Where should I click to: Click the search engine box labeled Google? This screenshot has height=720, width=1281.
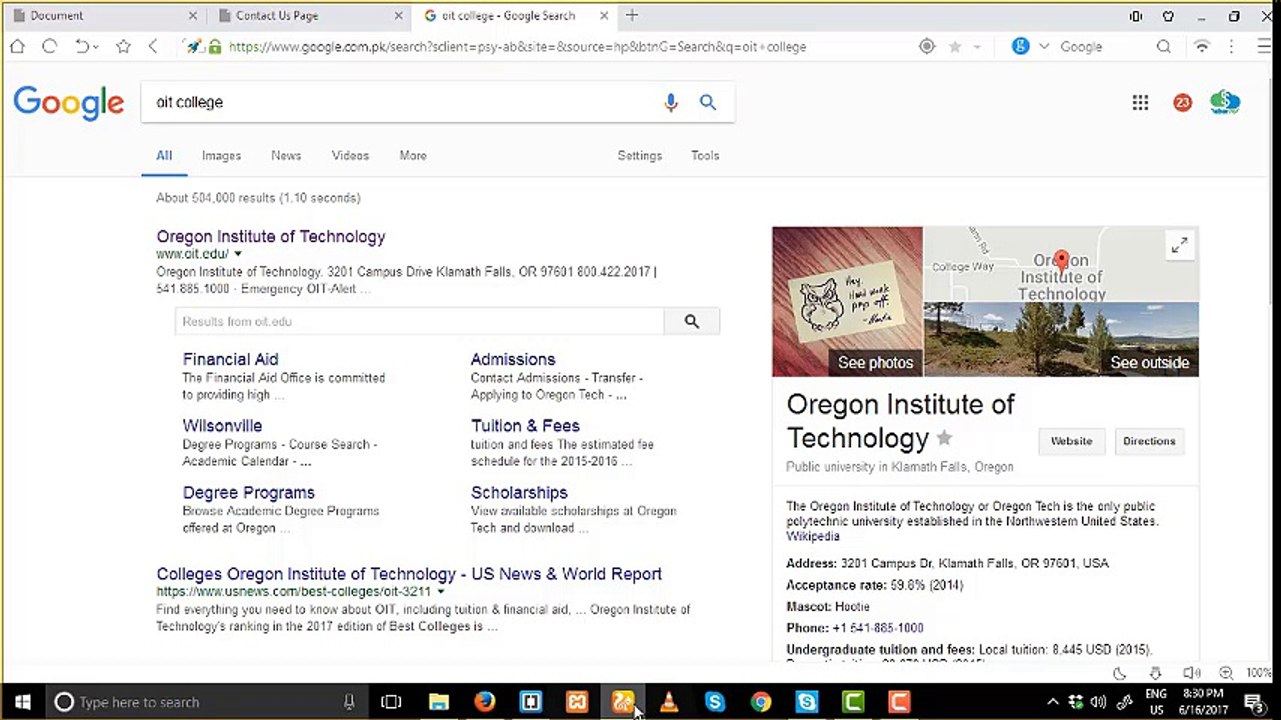tap(1080, 47)
